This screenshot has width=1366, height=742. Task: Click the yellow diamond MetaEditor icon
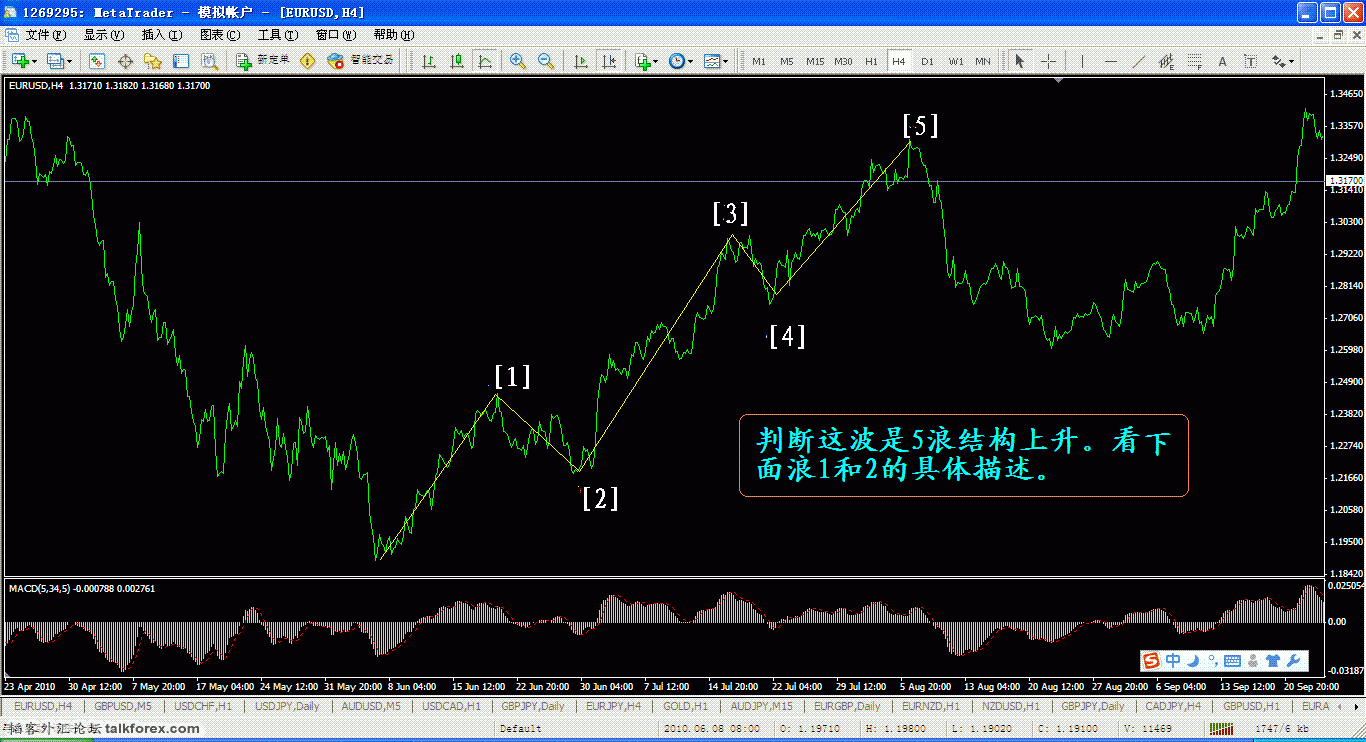click(307, 61)
